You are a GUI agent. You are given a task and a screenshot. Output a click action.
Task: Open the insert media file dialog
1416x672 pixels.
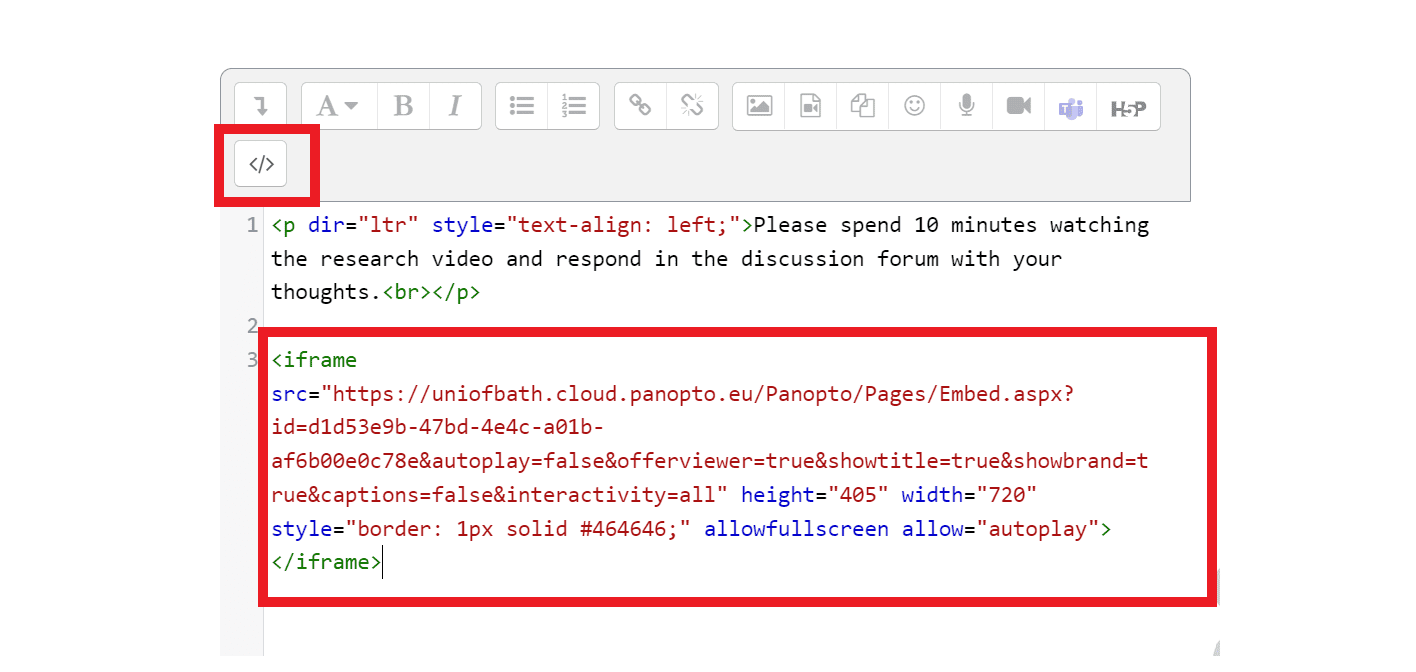coord(811,106)
